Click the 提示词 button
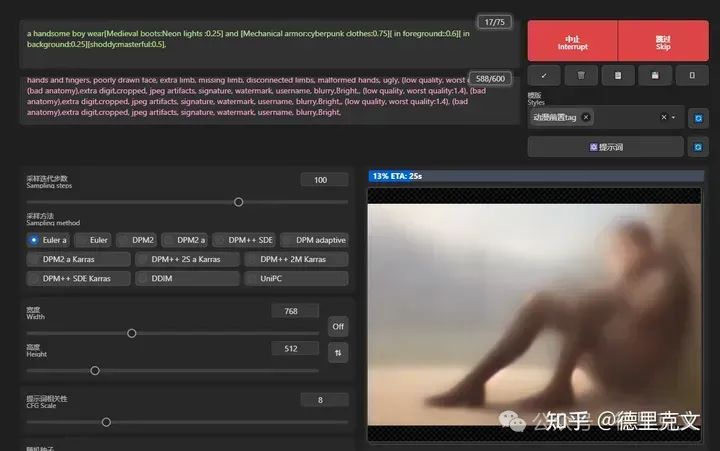Viewport: 720px width, 451px height. pos(606,147)
